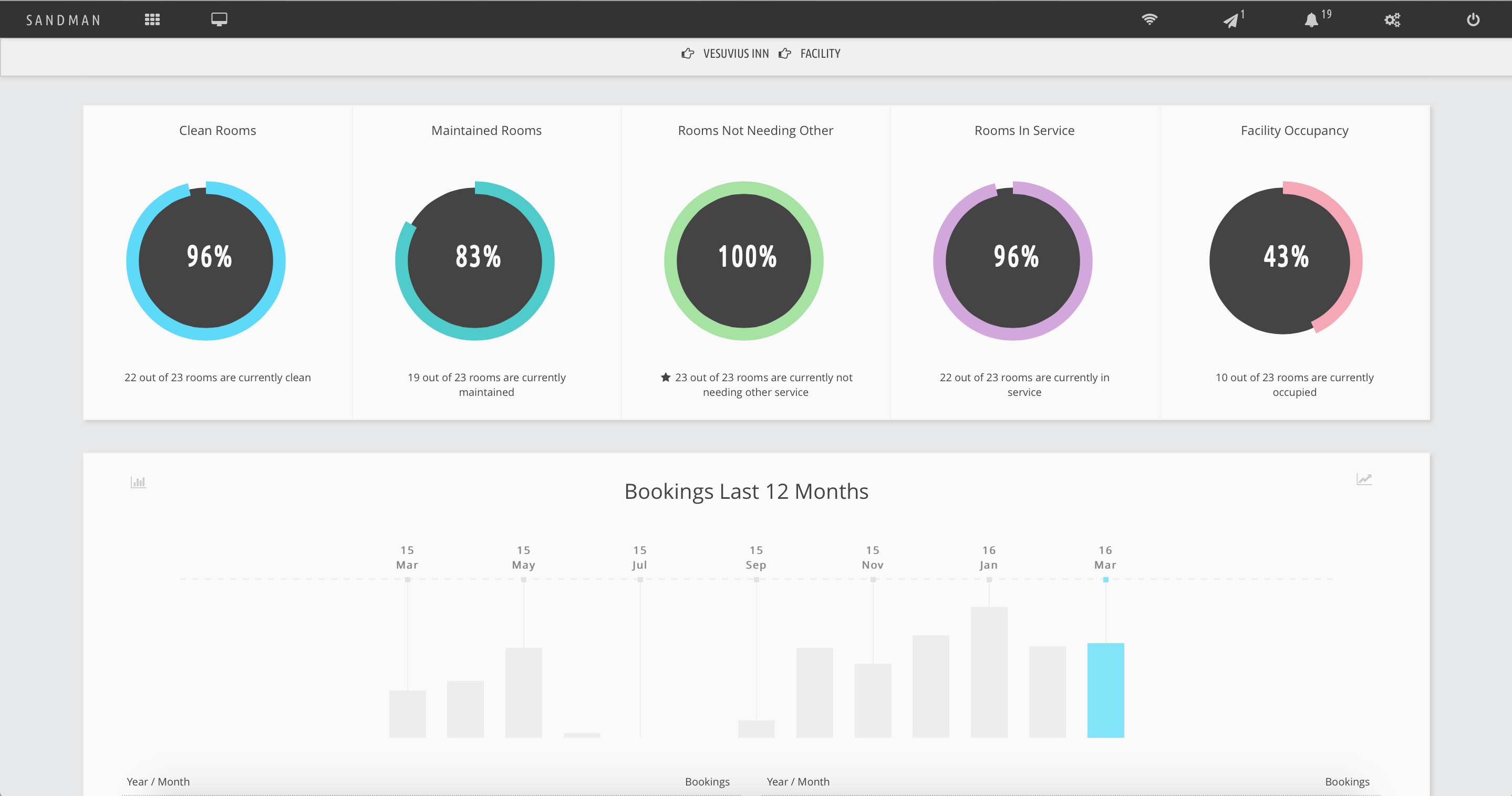Click the tallest bar at 16 Jan
The image size is (1512, 796).
click(989, 672)
